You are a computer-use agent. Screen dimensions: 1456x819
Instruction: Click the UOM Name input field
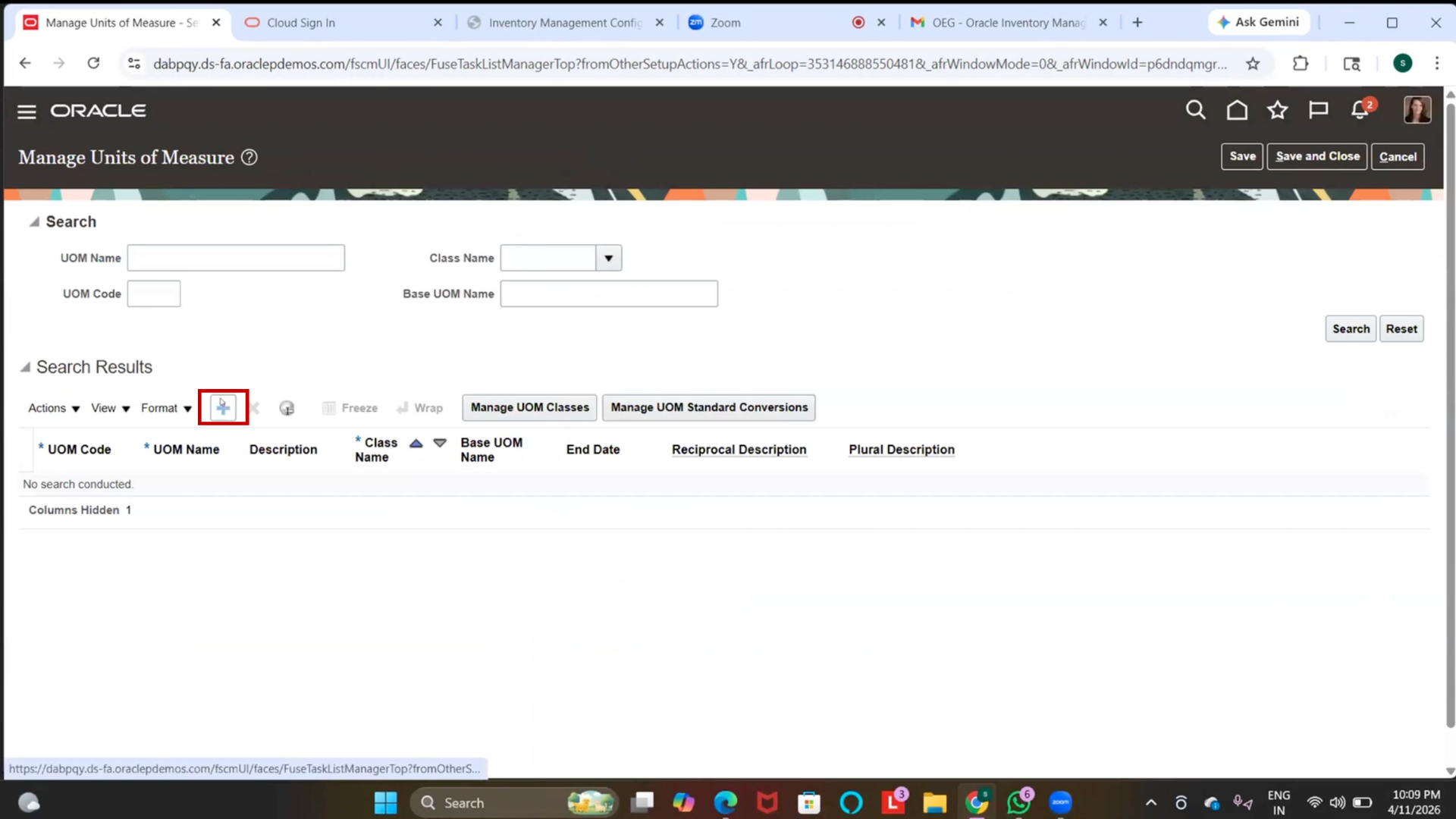pyautogui.click(x=236, y=258)
